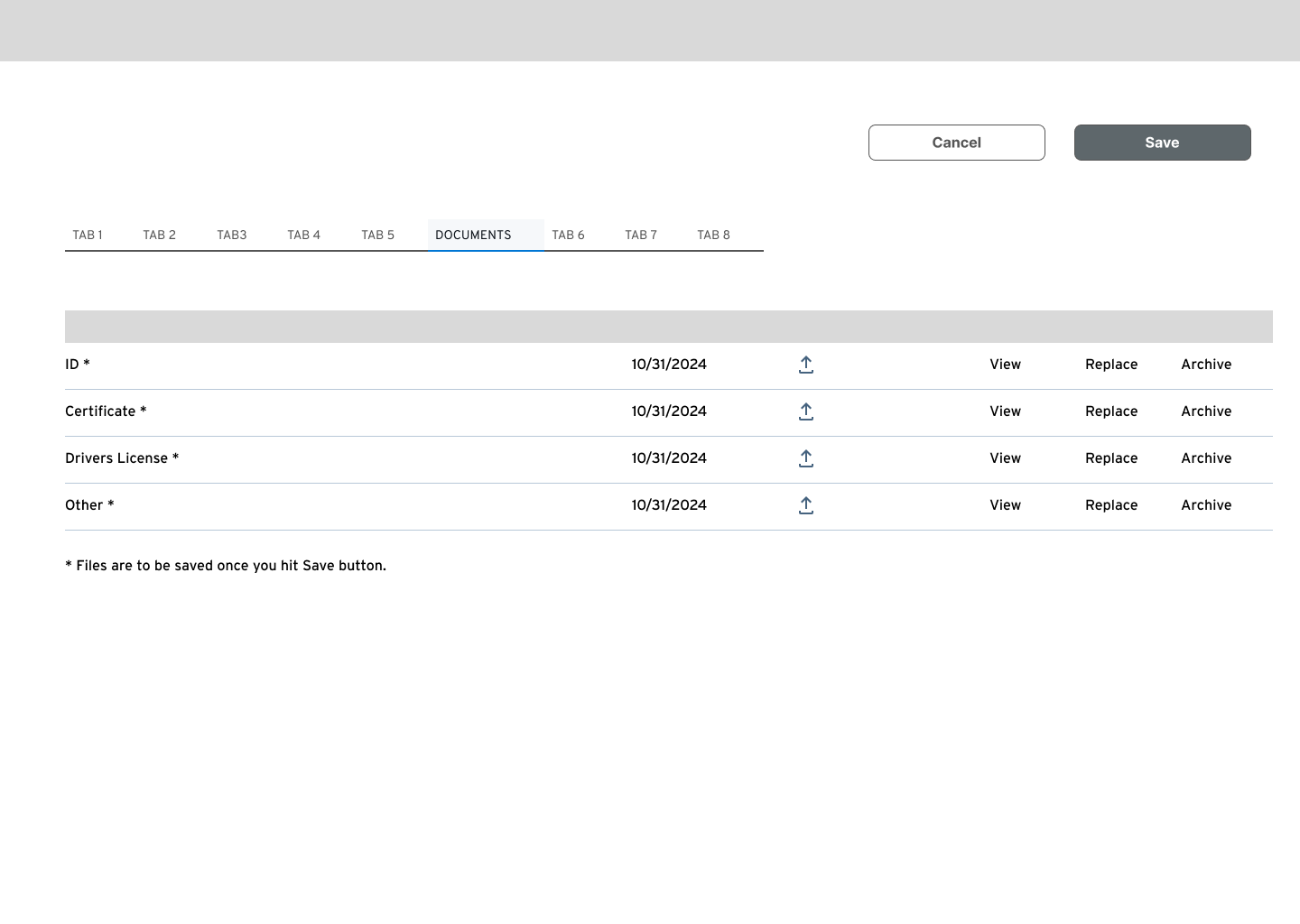1300x924 pixels.
Task: Click upload icon for Drivers License
Action: (x=806, y=458)
